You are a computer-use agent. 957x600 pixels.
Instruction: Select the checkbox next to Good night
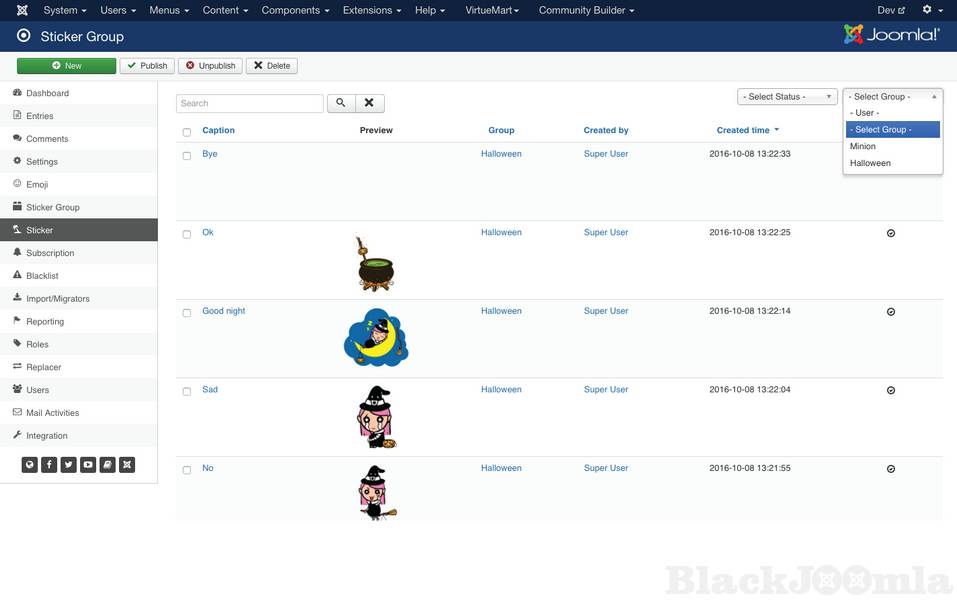(187, 313)
